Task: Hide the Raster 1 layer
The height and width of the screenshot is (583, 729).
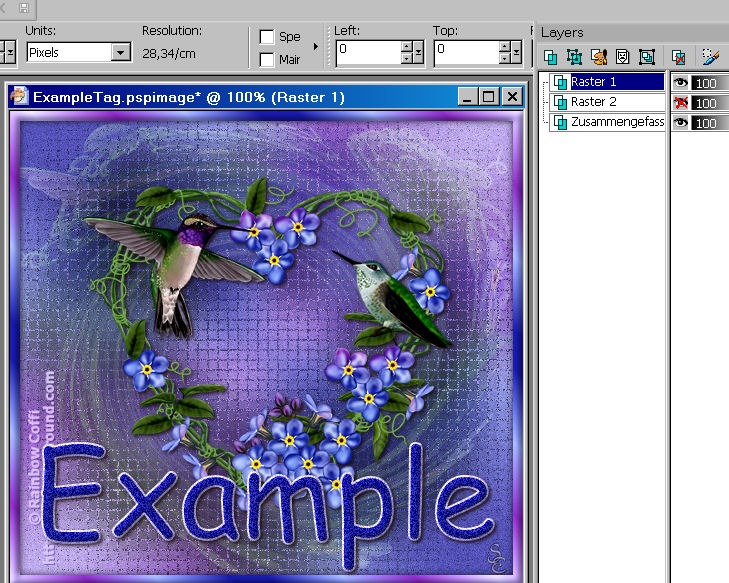Action: (x=681, y=83)
